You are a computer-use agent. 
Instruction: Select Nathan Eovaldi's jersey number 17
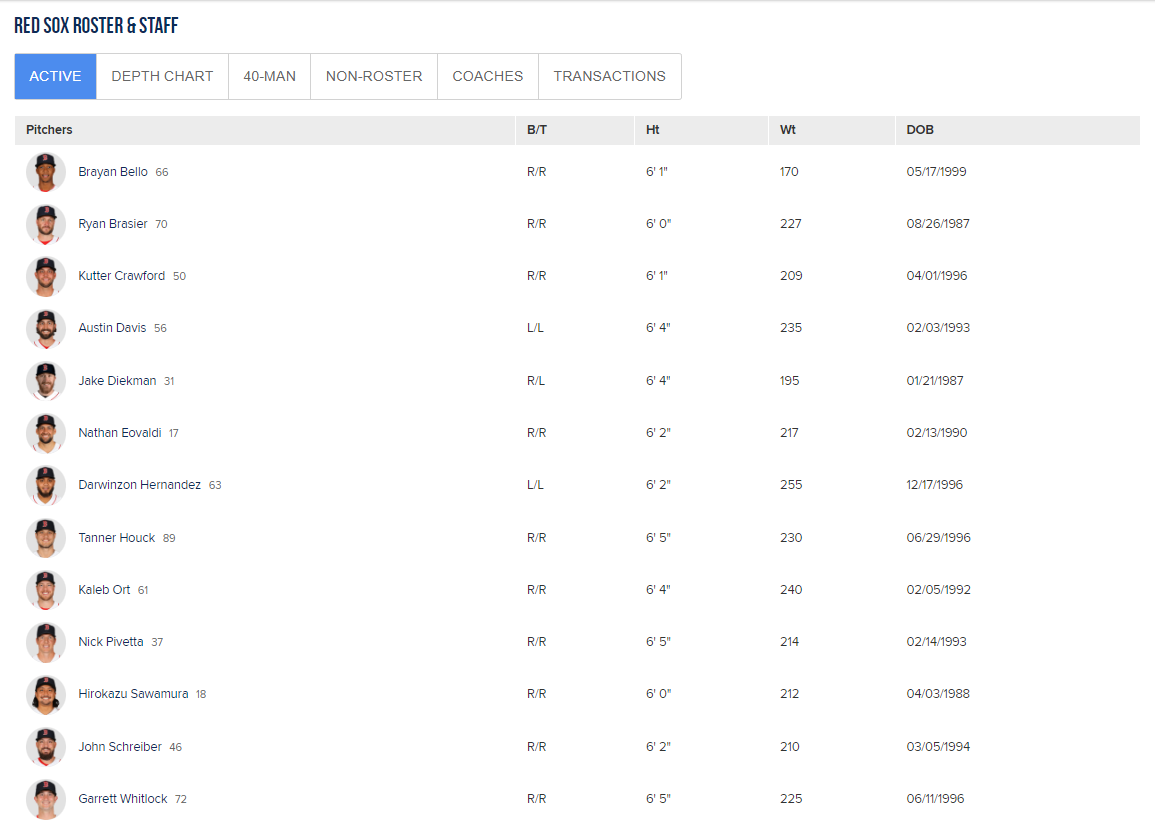[x=174, y=433]
